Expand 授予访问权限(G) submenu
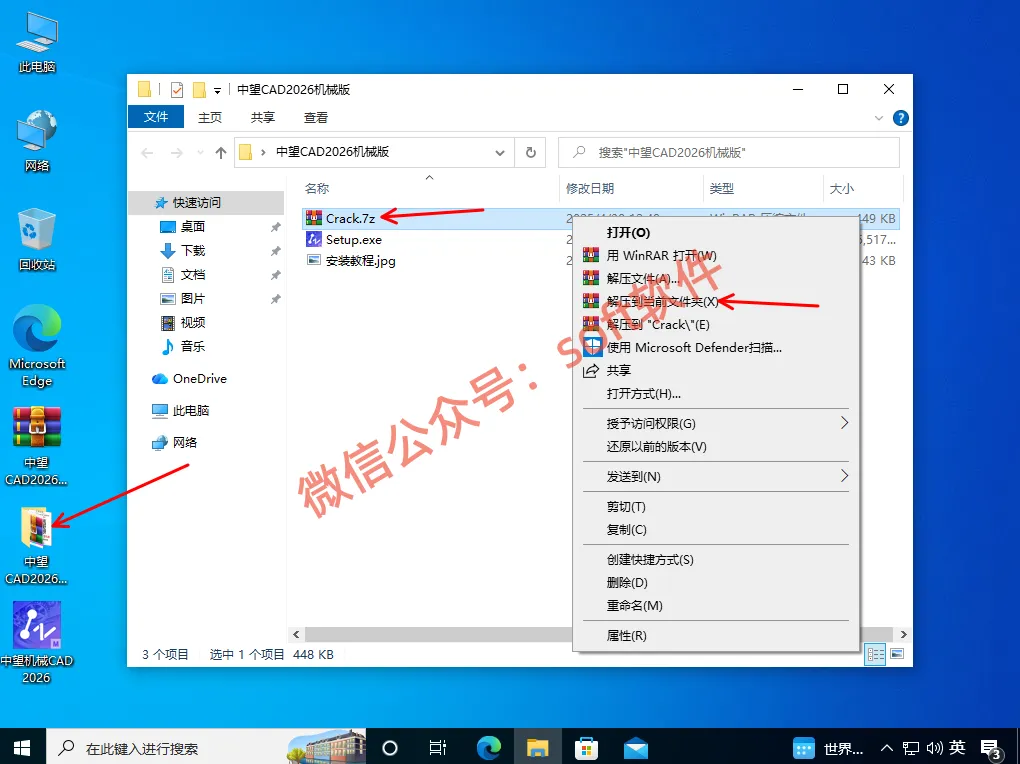Image resolution: width=1020 pixels, height=764 pixels. point(716,424)
